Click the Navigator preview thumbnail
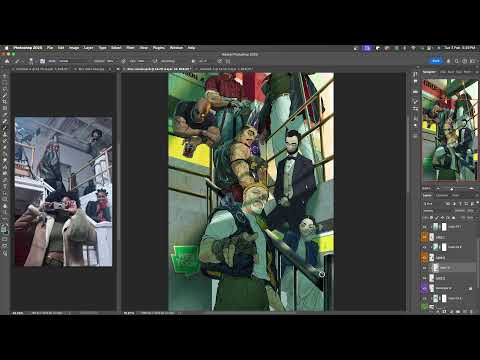This screenshot has height=360, width=480. point(450,130)
